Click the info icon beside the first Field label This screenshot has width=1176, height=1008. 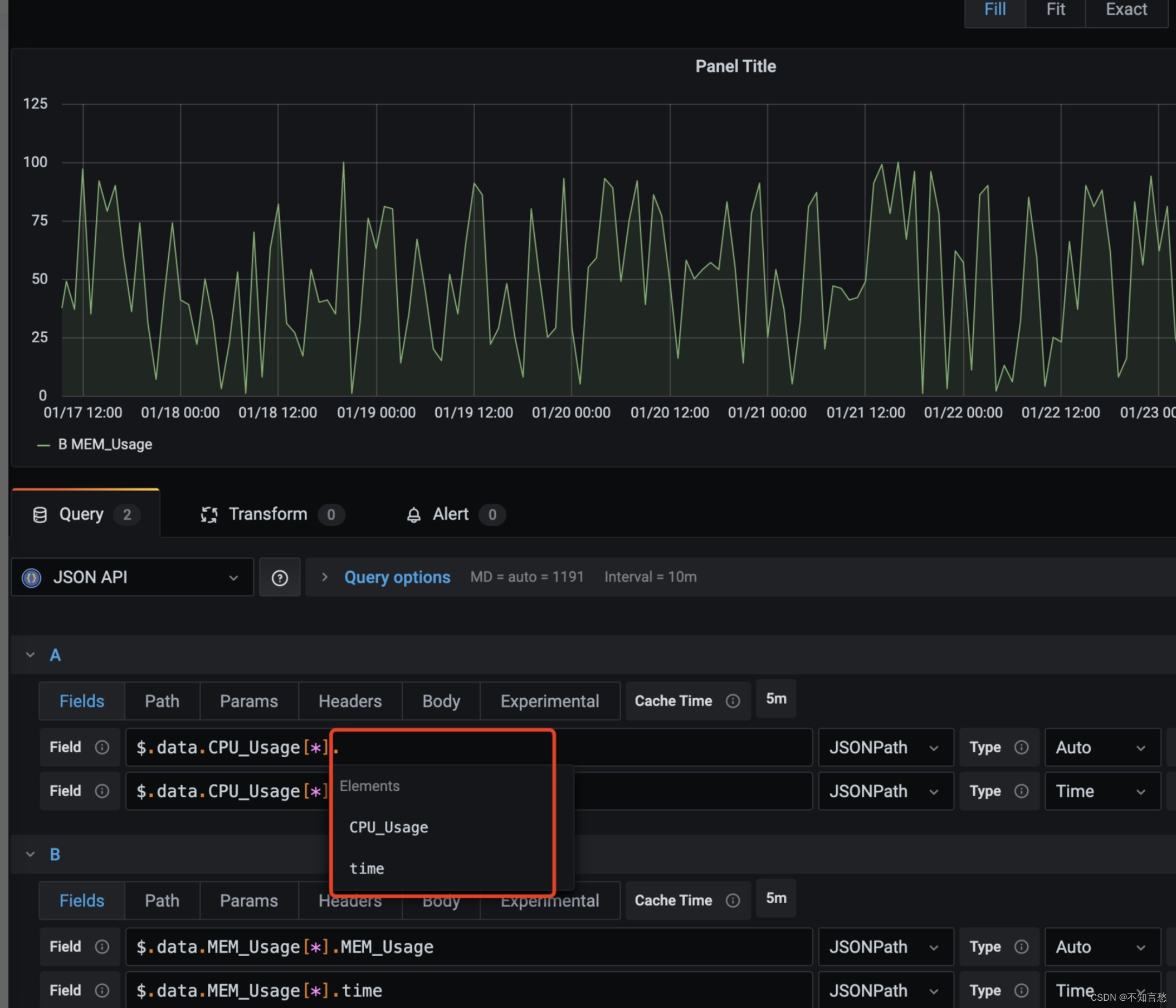tap(101, 747)
